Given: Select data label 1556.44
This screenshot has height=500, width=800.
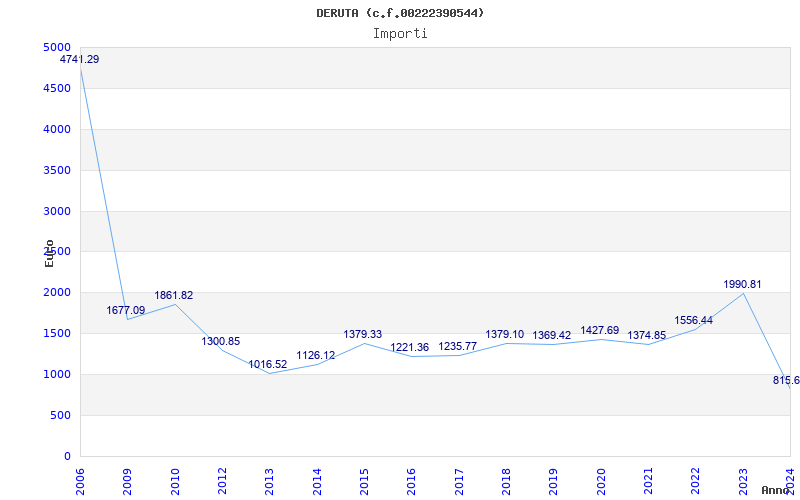Looking at the screenshot, I should pos(693,320).
